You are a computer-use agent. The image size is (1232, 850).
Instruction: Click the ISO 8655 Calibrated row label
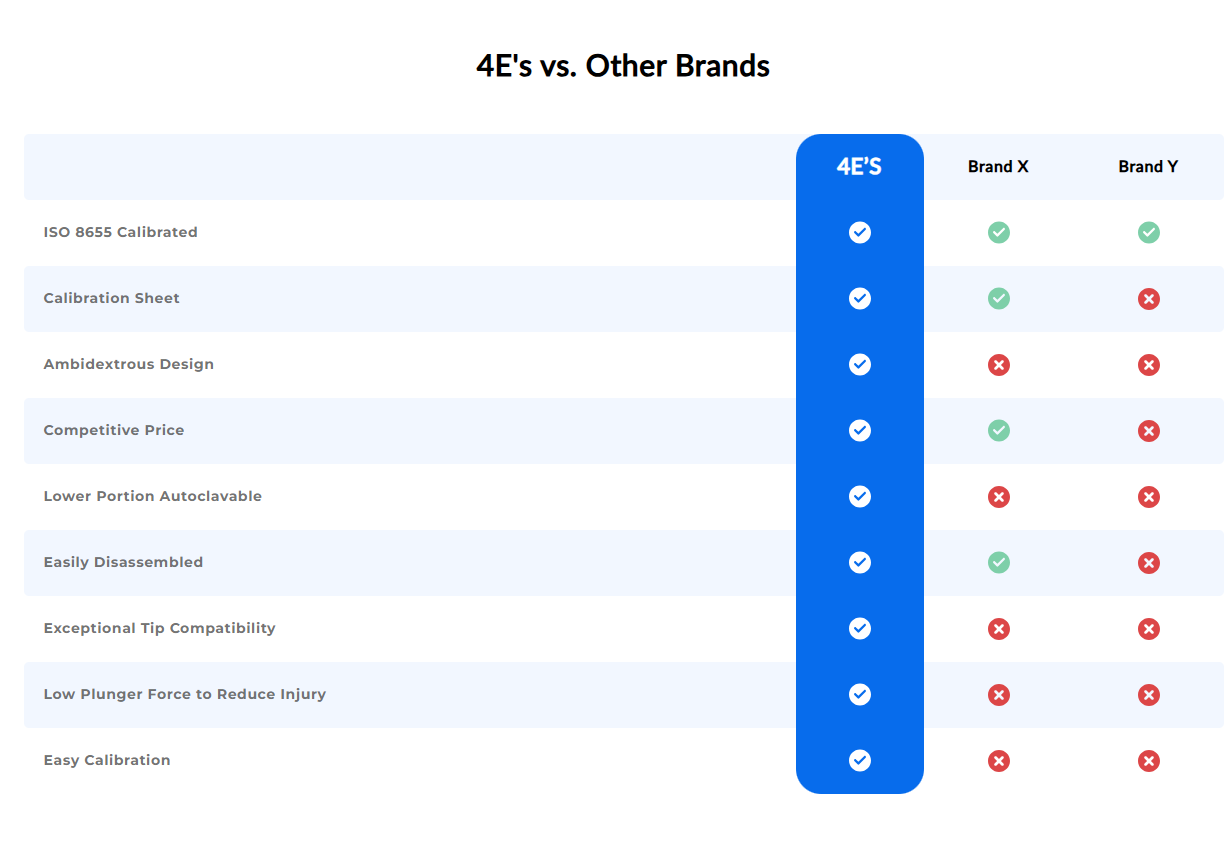[121, 232]
